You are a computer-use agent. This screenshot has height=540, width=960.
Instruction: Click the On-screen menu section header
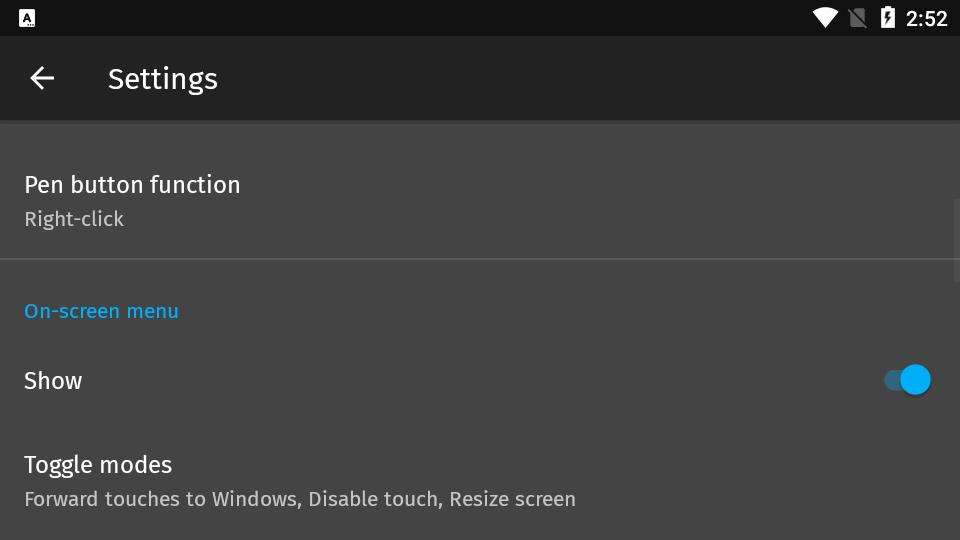101,311
